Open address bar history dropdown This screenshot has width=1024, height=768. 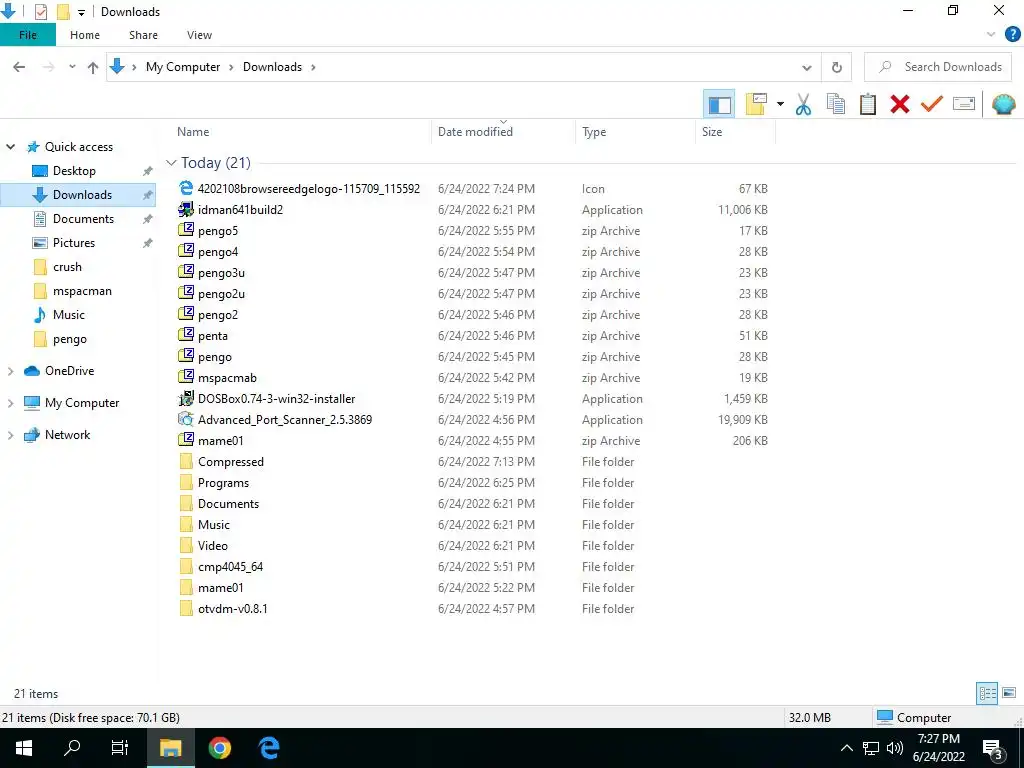click(x=807, y=67)
